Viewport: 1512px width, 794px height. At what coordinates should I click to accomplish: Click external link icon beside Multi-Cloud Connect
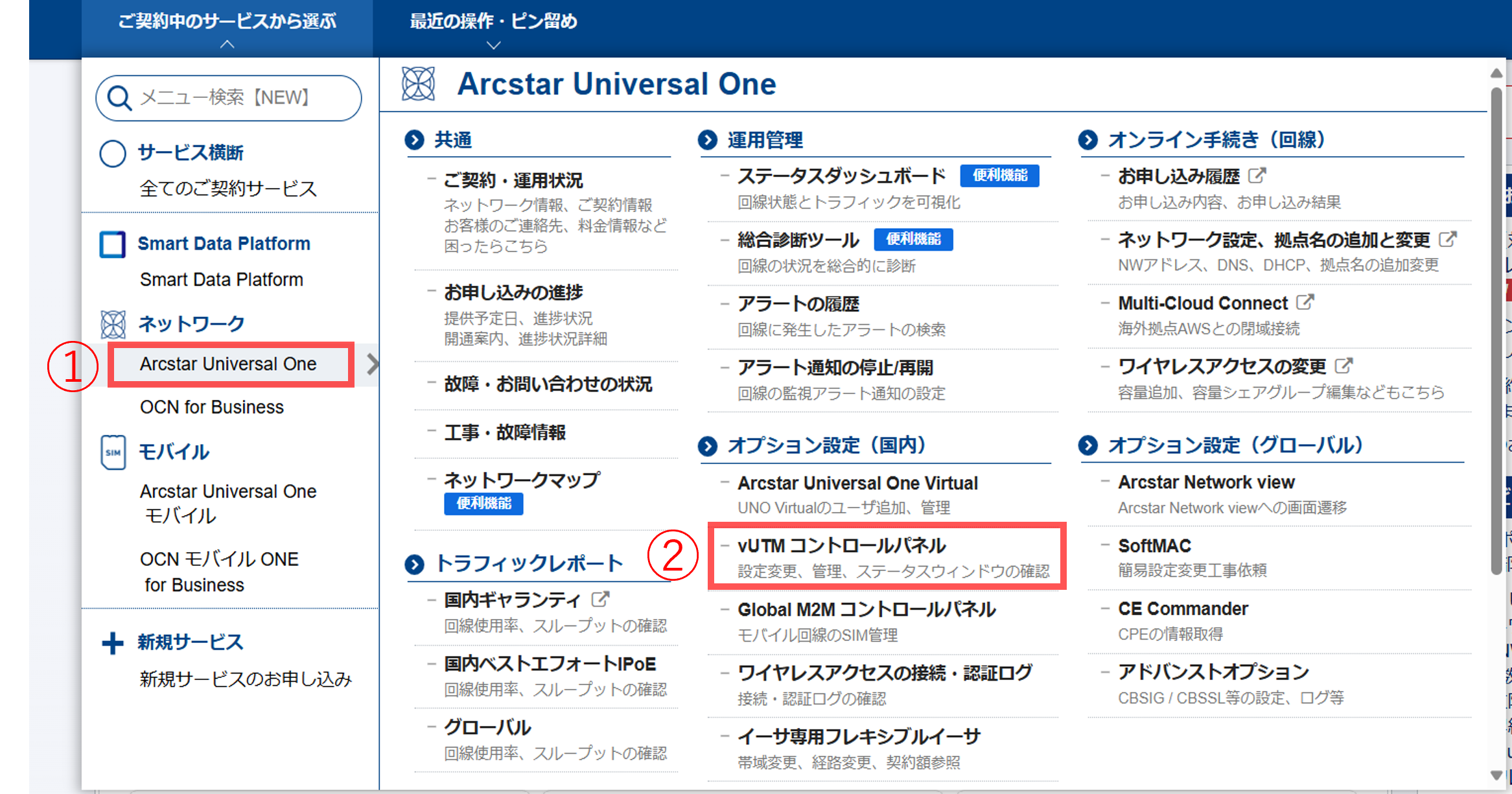tap(1305, 303)
